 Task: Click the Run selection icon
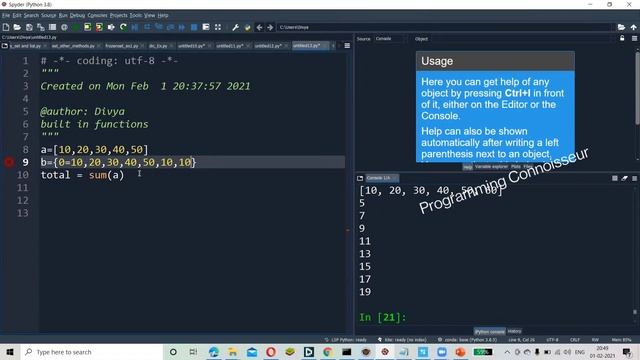tap(111, 27)
